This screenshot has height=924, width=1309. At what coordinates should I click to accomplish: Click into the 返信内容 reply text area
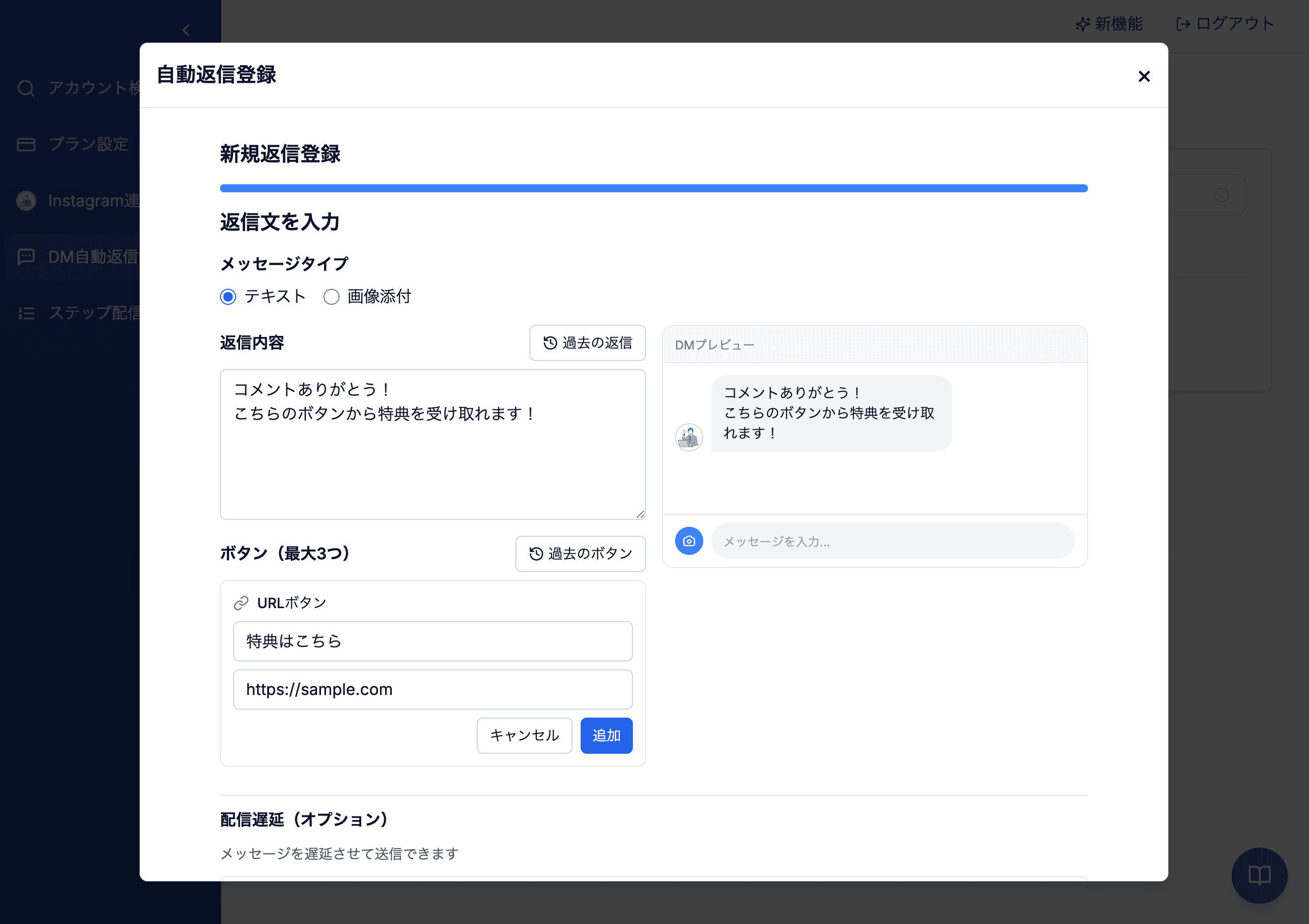click(432, 444)
